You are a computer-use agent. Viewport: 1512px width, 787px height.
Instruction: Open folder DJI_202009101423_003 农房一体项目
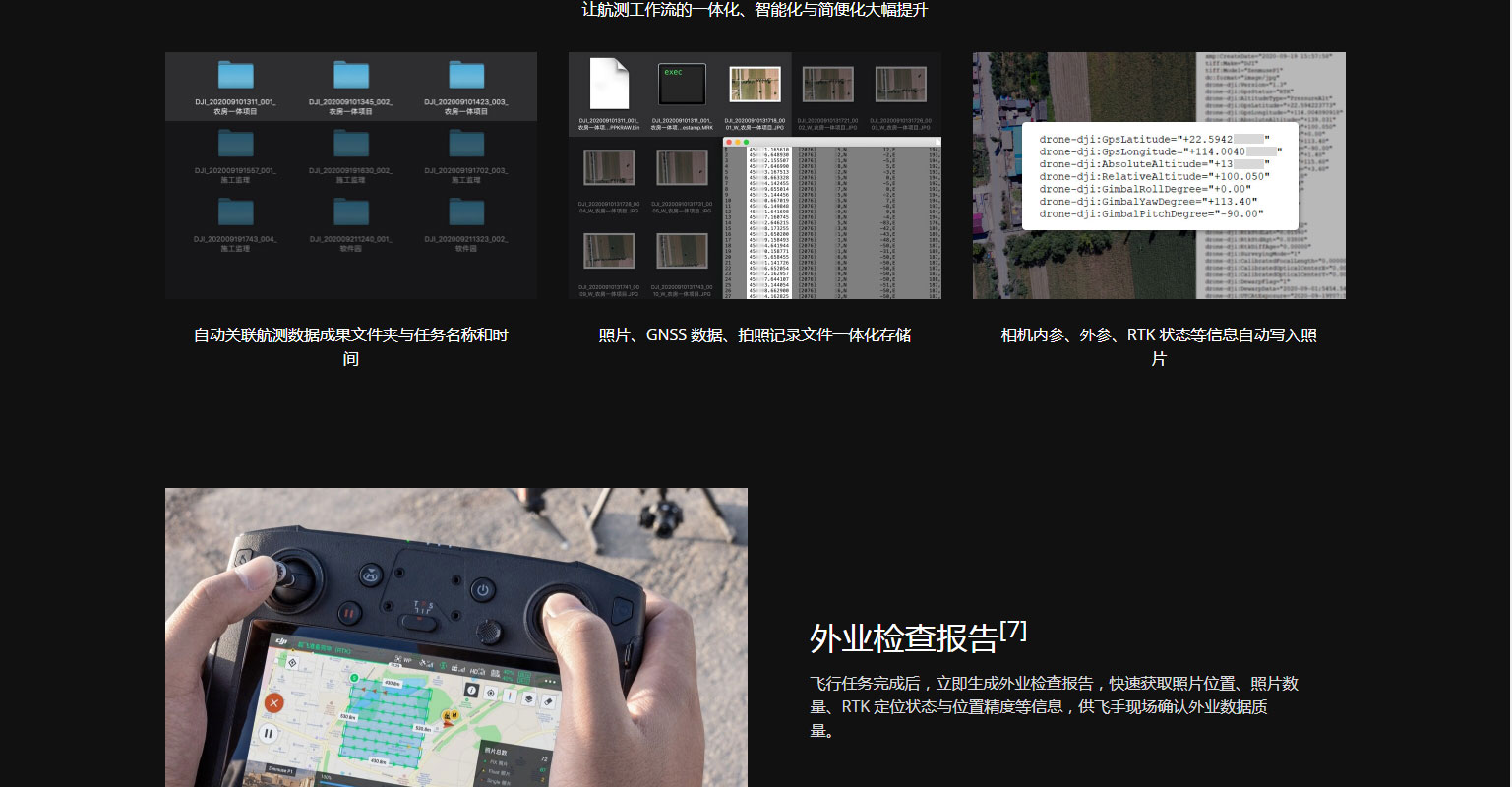click(466, 89)
